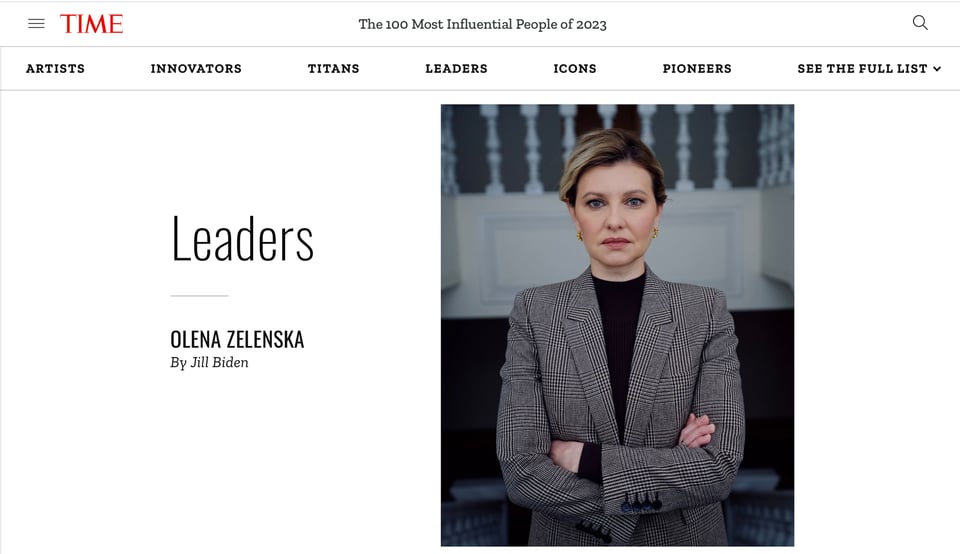The width and height of the screenshot is (960, 554).
Task: Click the By Jill Biden byline
Action: (x=209, y=362)
